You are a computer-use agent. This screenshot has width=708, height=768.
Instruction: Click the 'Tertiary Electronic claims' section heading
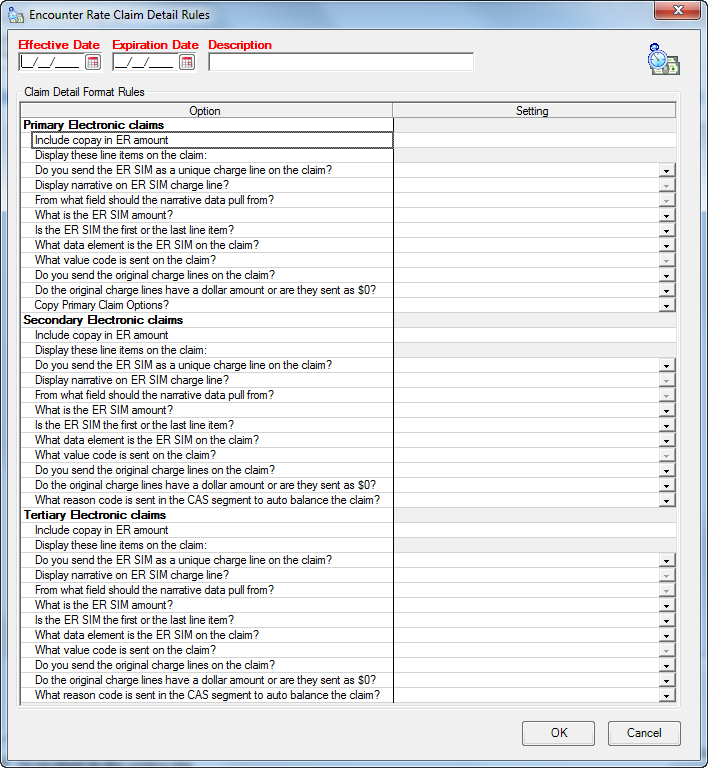click(x=95, y=515)
